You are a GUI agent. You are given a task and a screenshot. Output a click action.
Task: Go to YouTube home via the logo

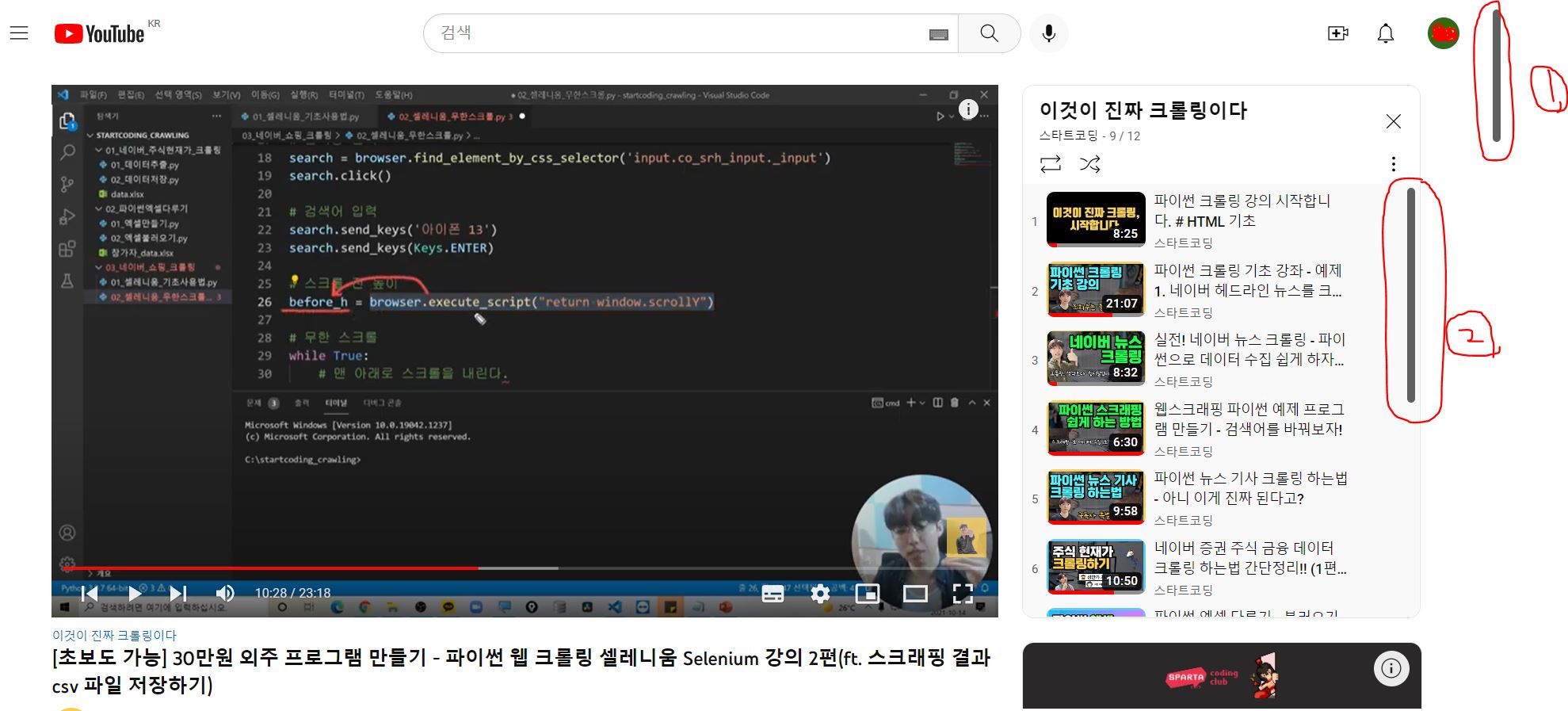(100, 33)
